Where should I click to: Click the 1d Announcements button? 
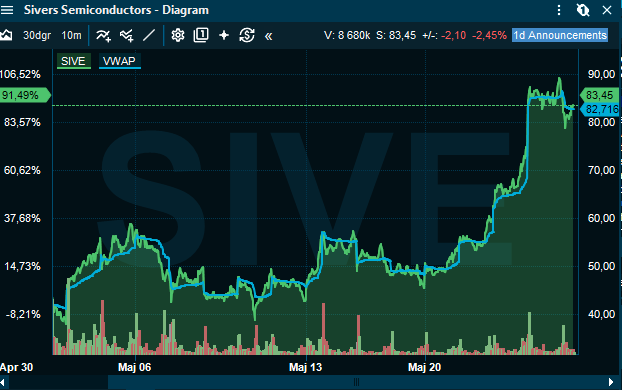pyautogui.click(x=560, y=35)
